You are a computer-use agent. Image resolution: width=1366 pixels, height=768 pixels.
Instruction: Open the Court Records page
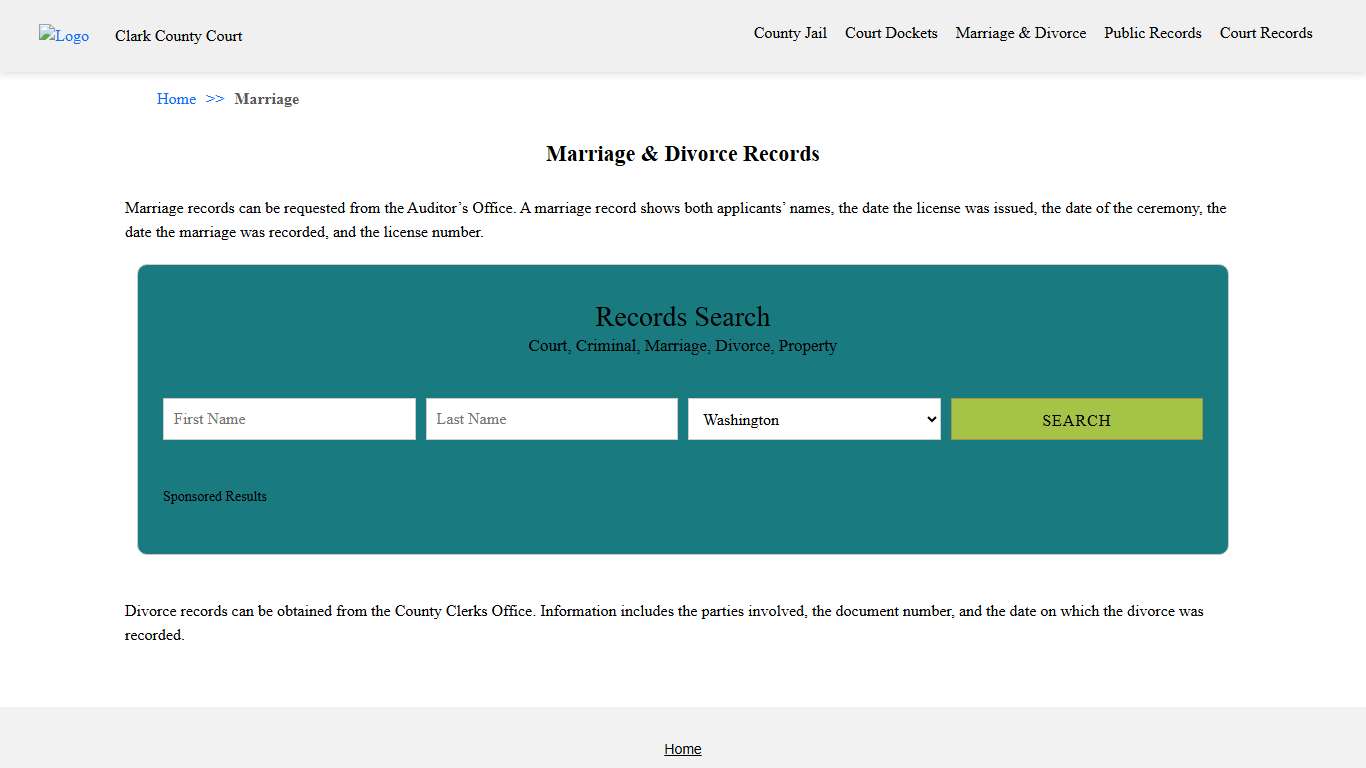click(x=1265, y=33)
